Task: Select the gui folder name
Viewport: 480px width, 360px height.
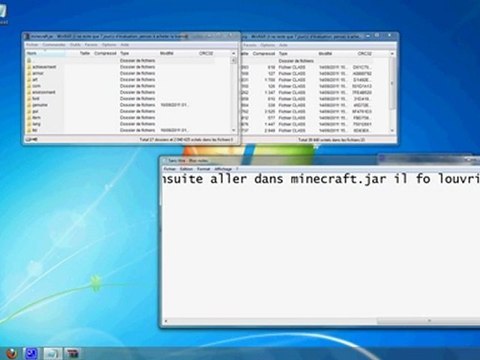Action: coord(35,111)
